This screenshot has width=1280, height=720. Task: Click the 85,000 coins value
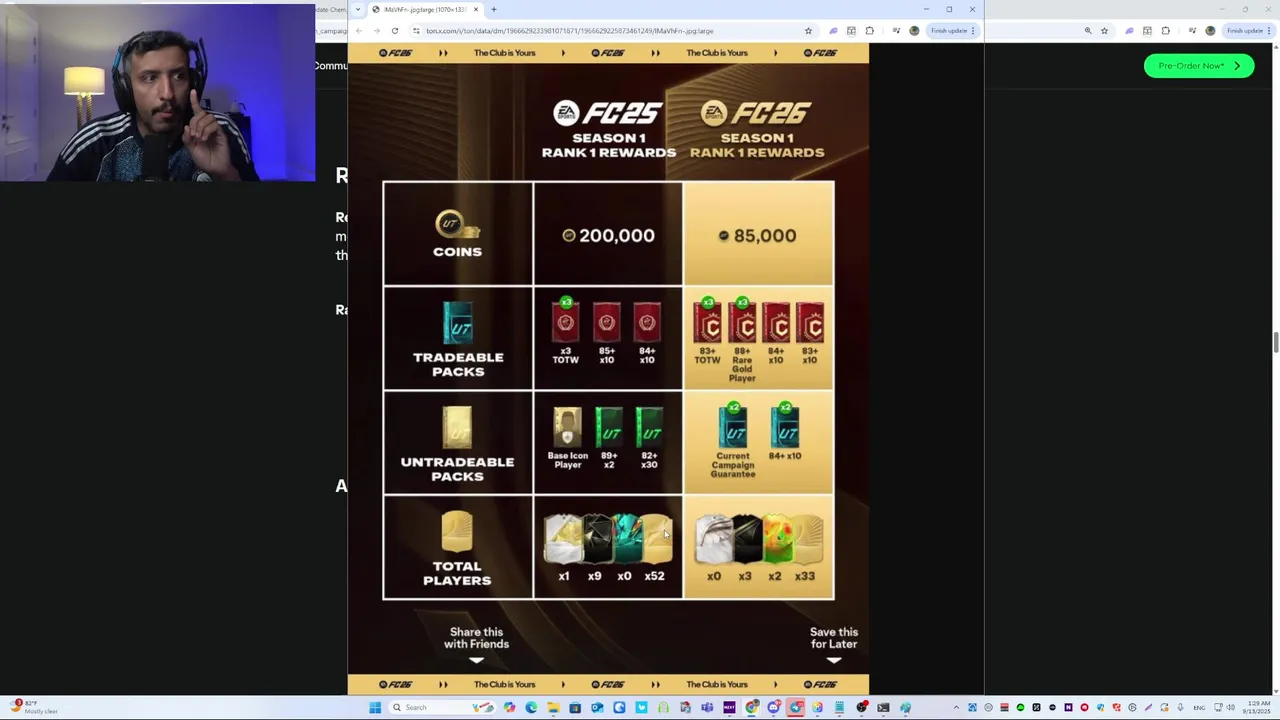(x=758, y=235)
